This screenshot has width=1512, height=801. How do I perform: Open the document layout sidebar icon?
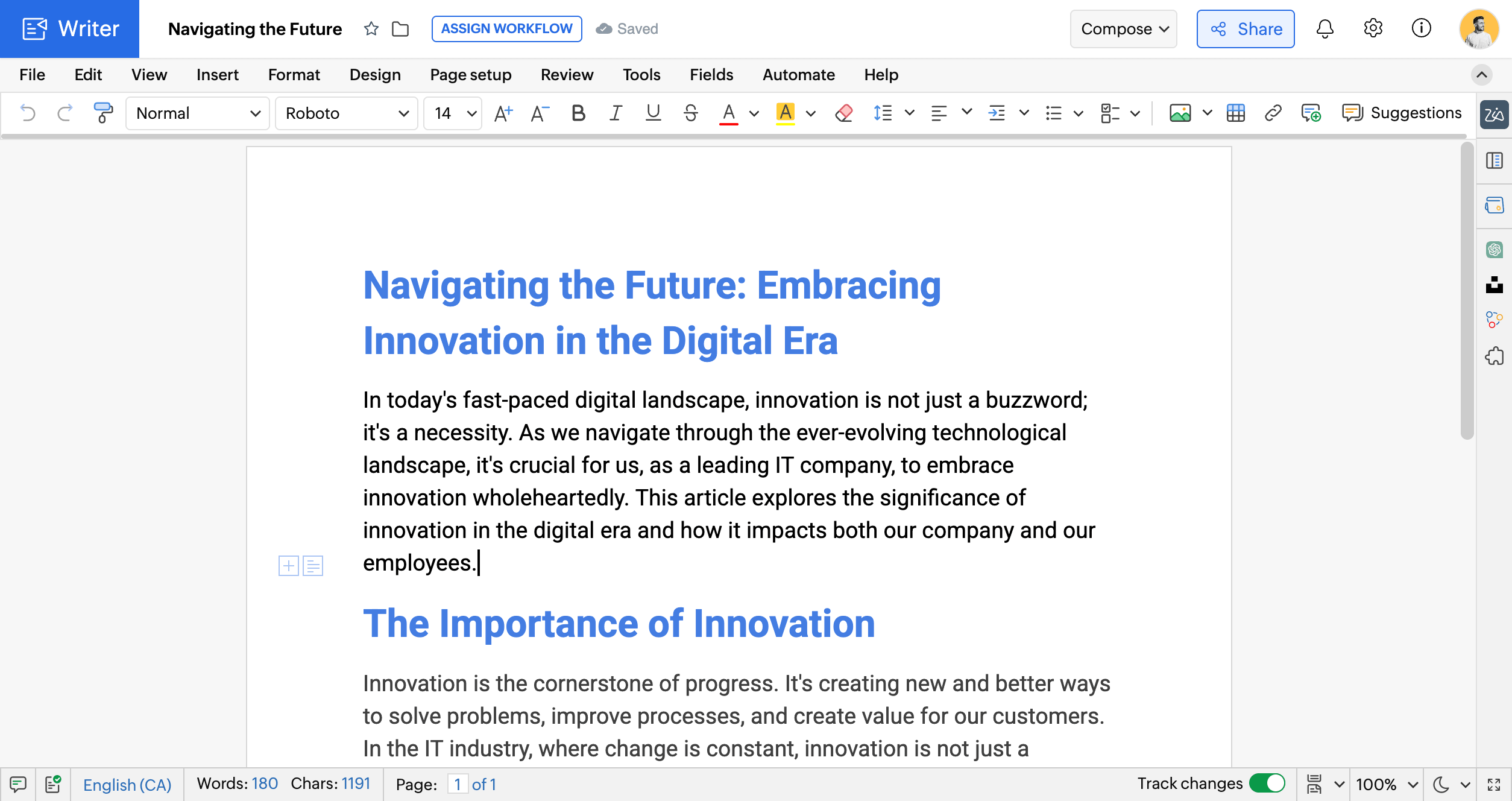point(1494,160)
